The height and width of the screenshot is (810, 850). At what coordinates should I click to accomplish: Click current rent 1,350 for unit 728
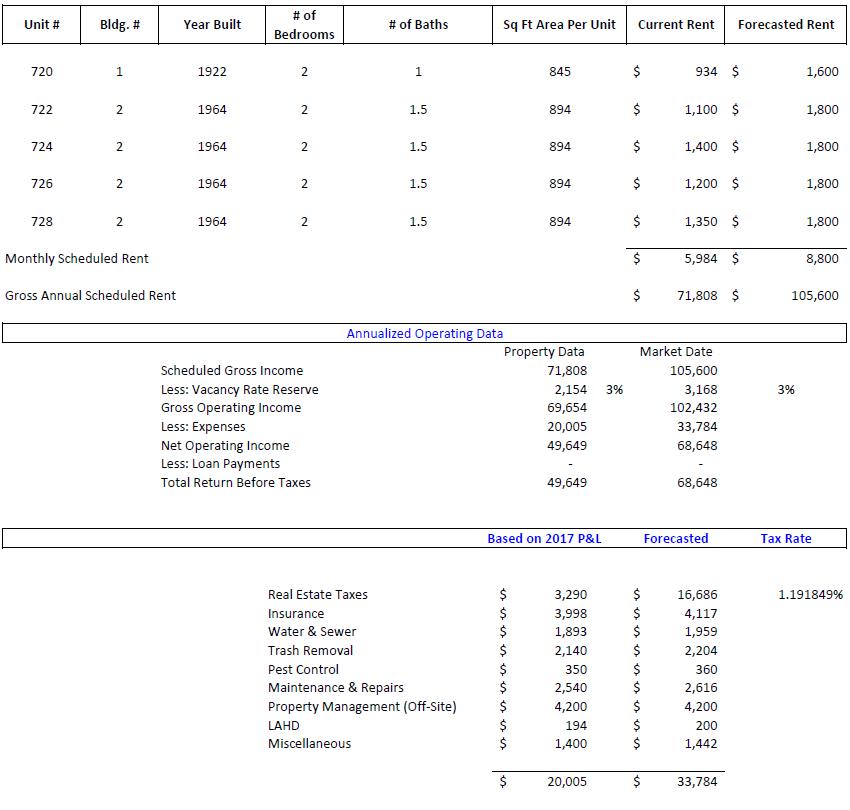coord(701,221)
